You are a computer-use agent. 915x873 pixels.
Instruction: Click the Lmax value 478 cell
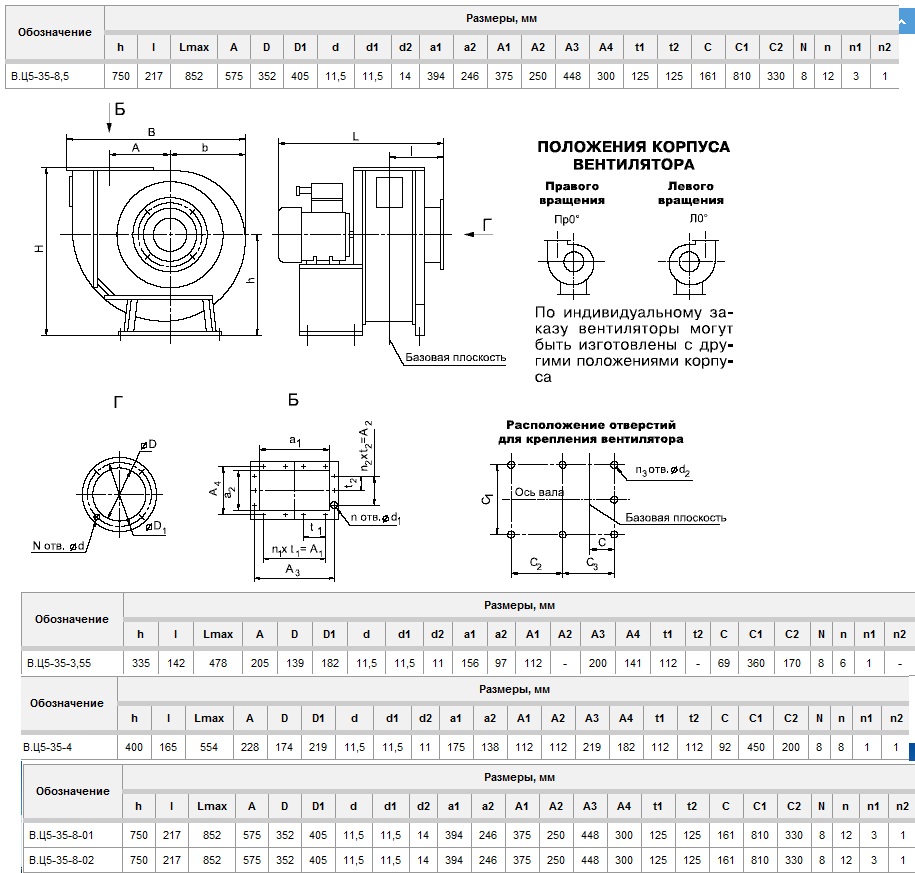coord(217,662)
